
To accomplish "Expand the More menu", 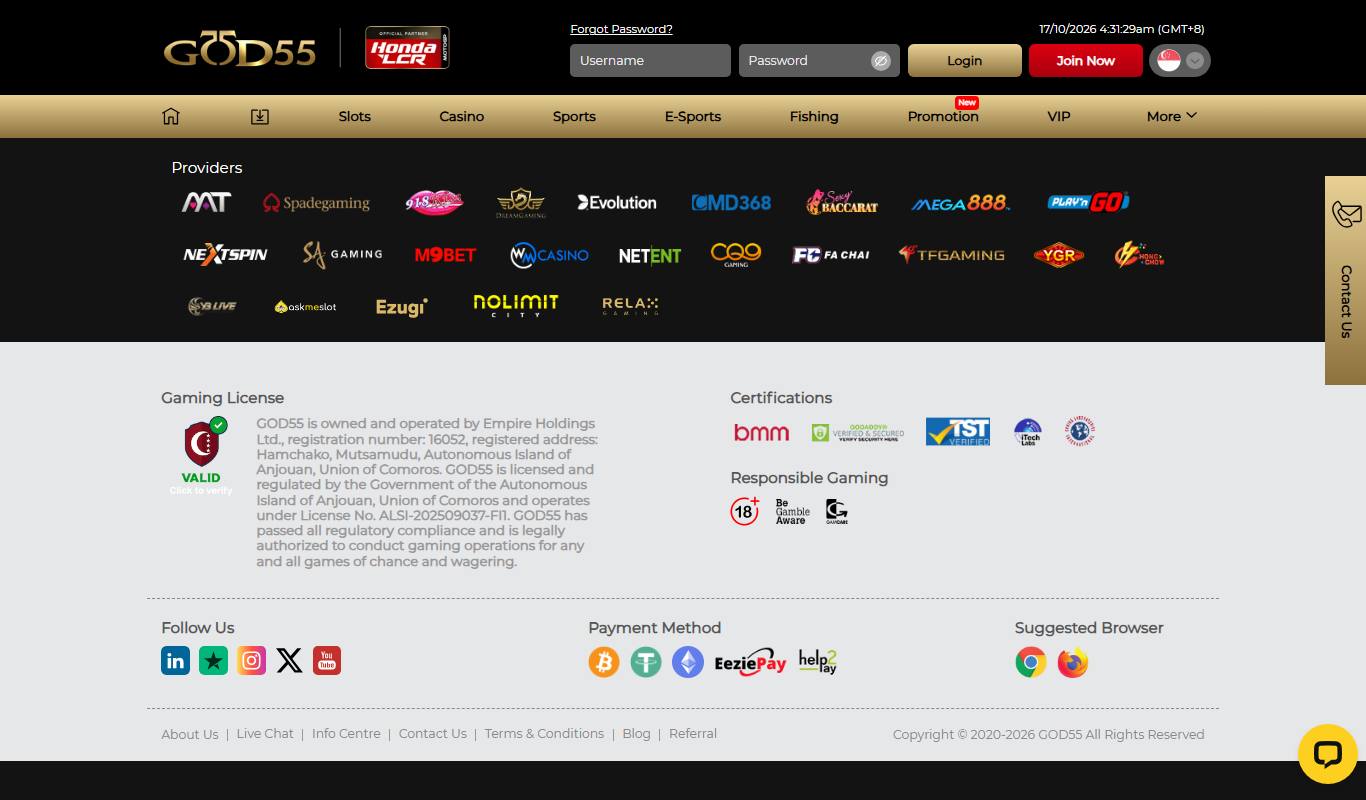I will click(1171, 116).
